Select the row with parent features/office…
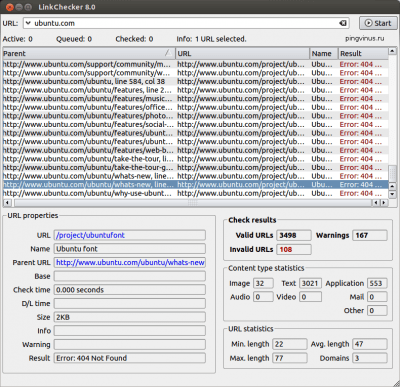This screenshot has width=400, height=387. 195,107
